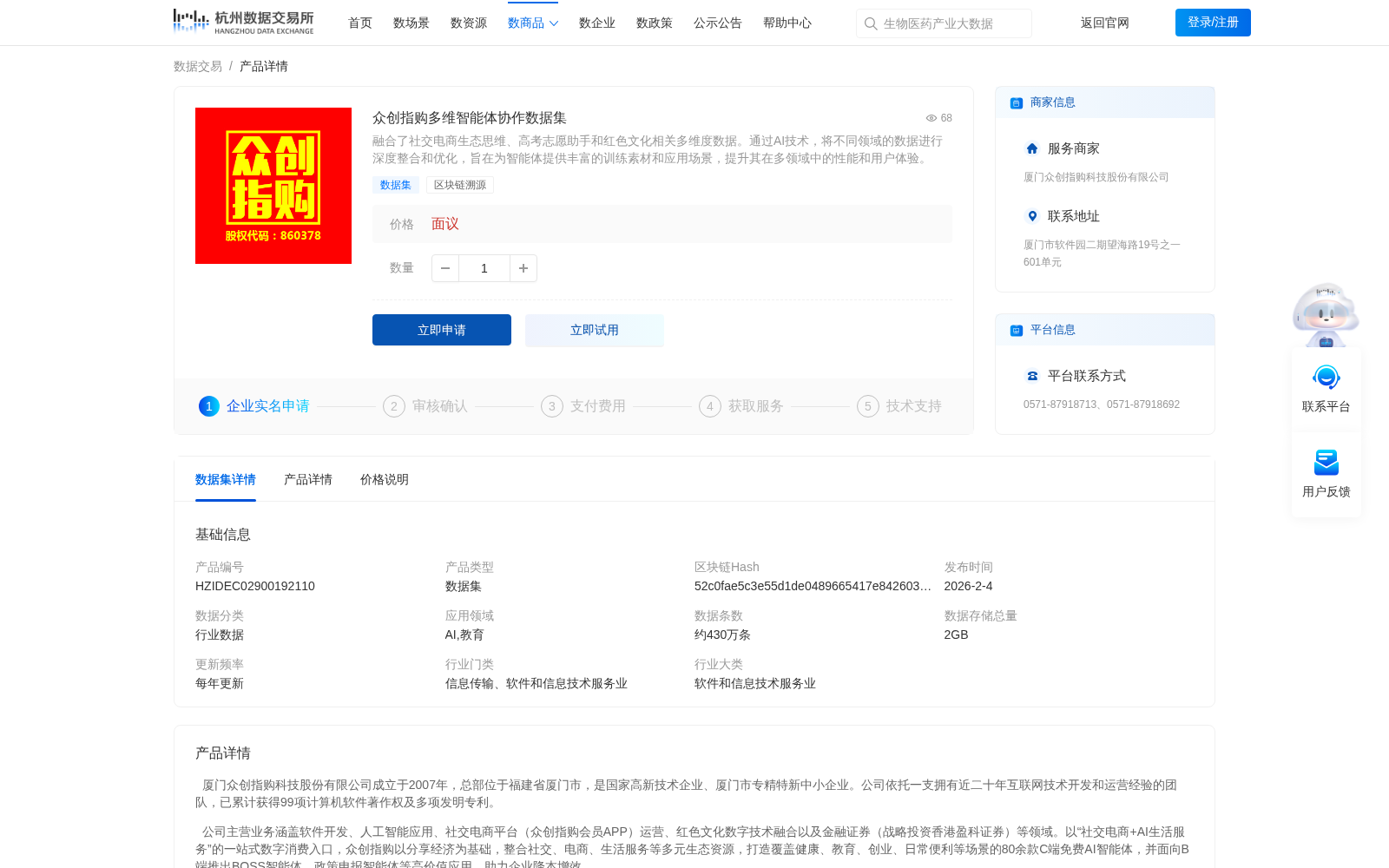Click step 4 circle 获取服务
This screenshot has height=868, width=1389.
(710, 406)
